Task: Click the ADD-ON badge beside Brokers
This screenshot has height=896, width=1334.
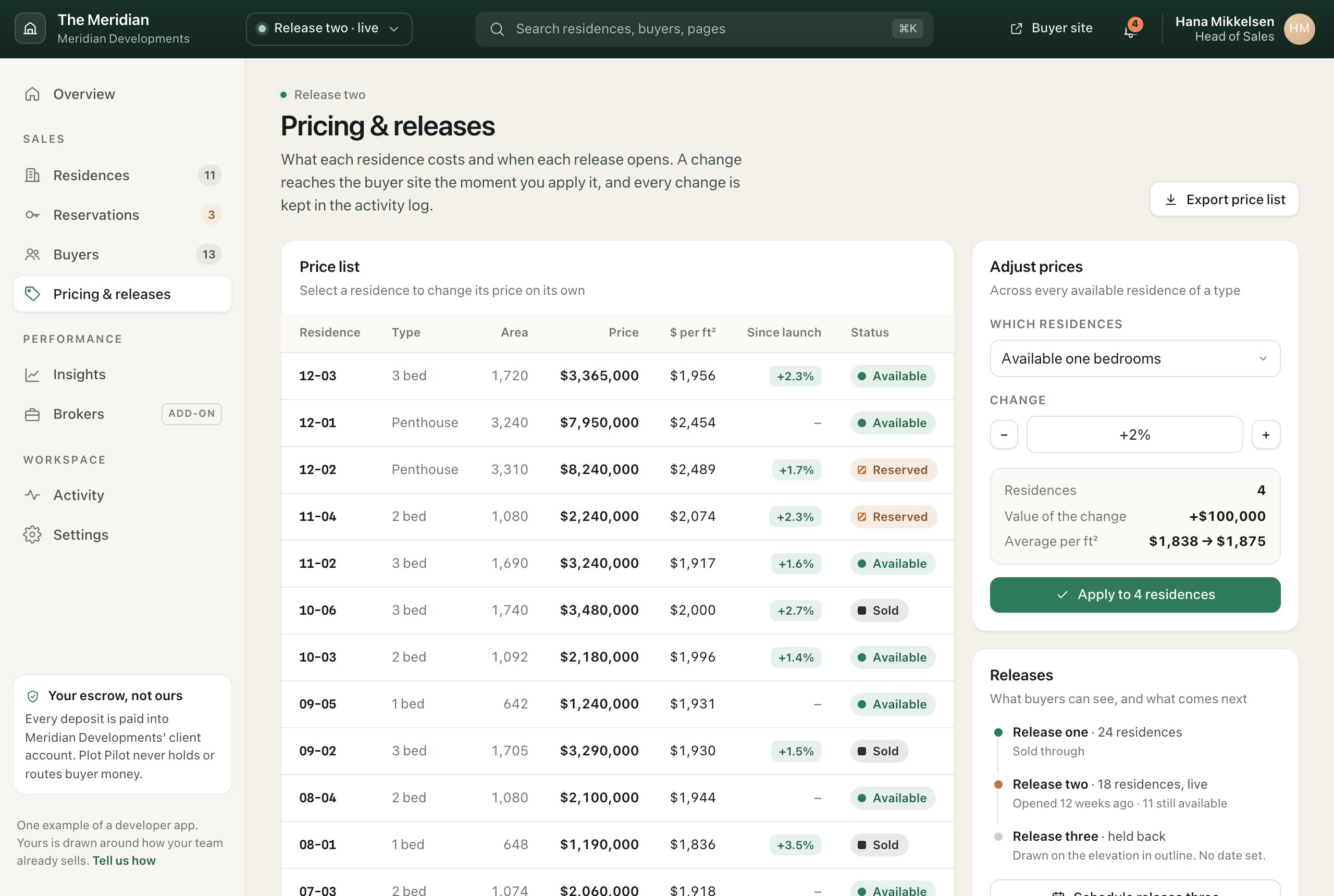Action: pos(191,414)
